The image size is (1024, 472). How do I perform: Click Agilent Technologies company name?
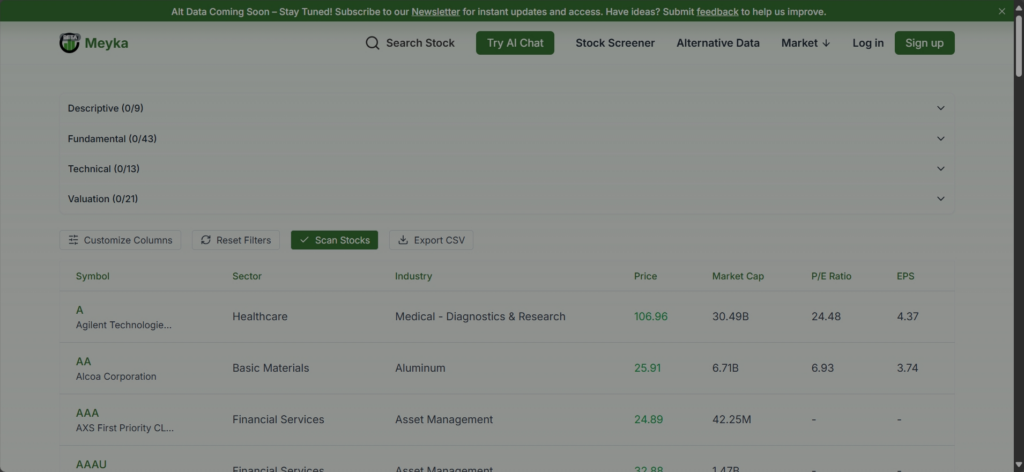(x=123, y=325)
